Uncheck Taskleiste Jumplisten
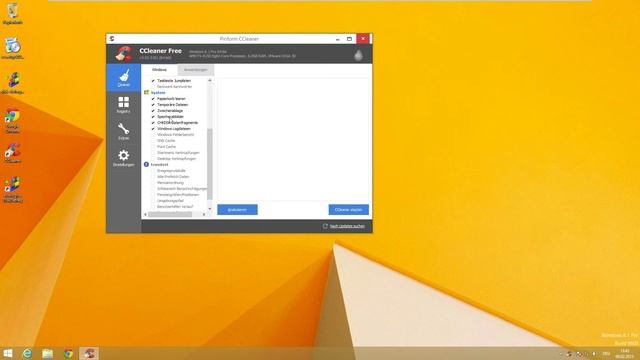Viewport: 640px width, 360px height. point(153,81)
